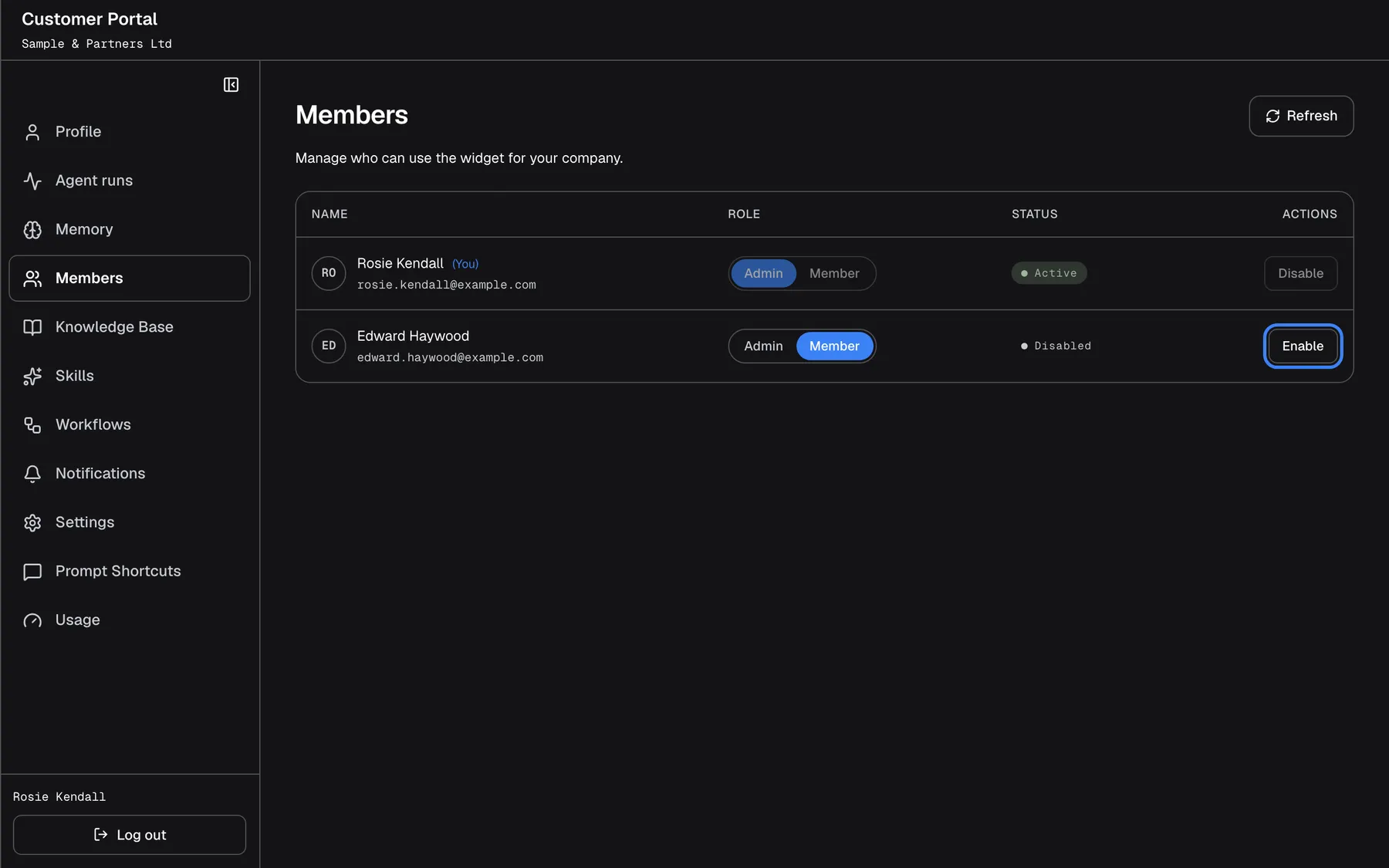Click the NAME column header
The height and width of the screenshot is (868, 1389).
tap(330, 214)
